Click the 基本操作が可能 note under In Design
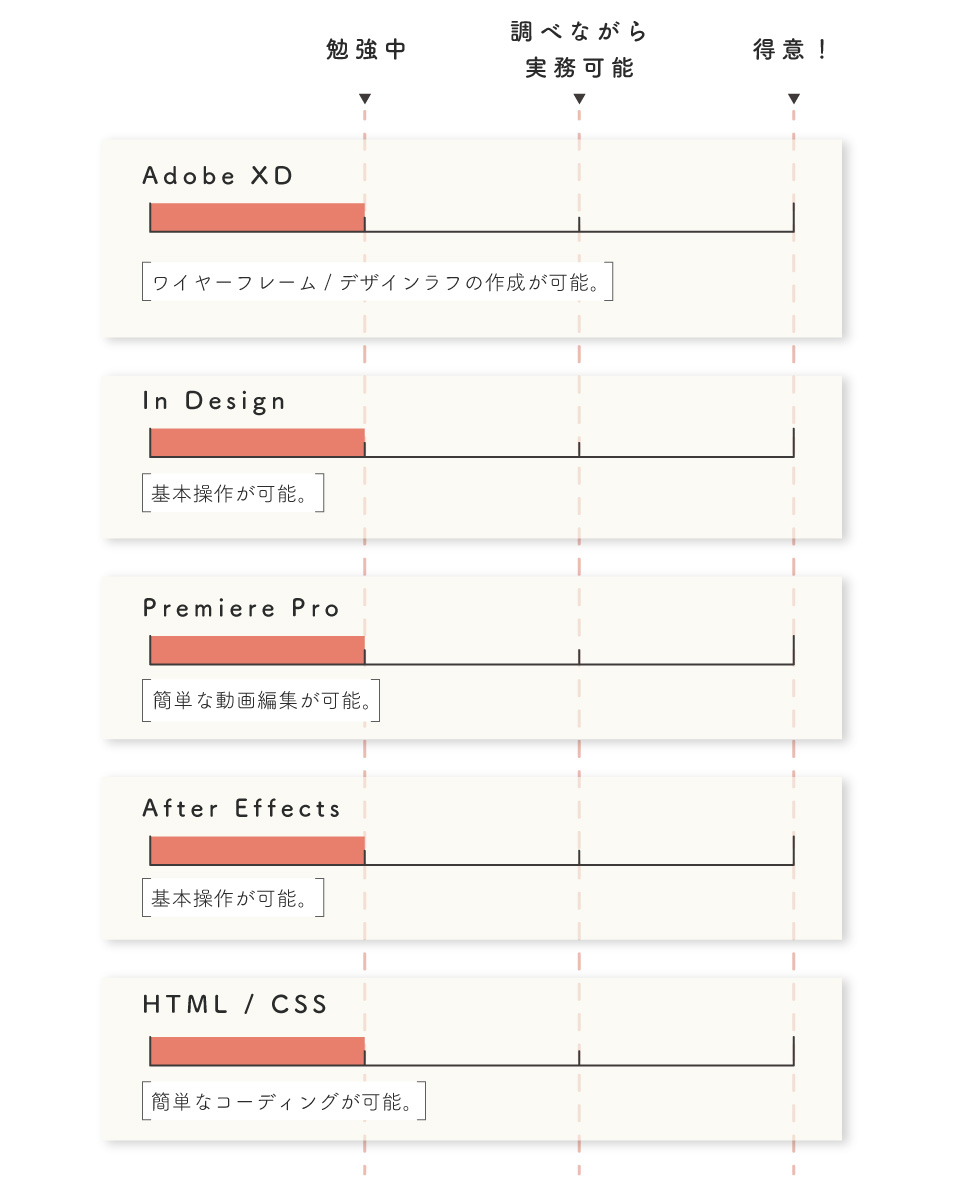This screenshot has width=960, height=1200. click(x=233, y=494)
